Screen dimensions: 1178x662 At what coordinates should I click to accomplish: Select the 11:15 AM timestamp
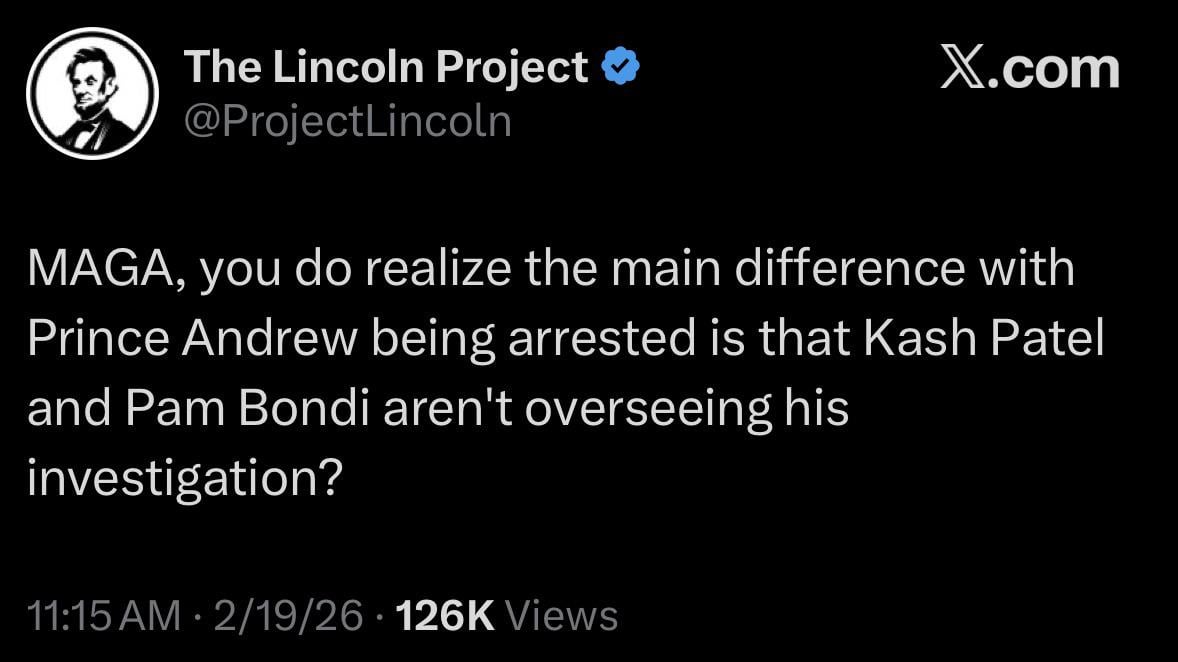coord(105,616)
